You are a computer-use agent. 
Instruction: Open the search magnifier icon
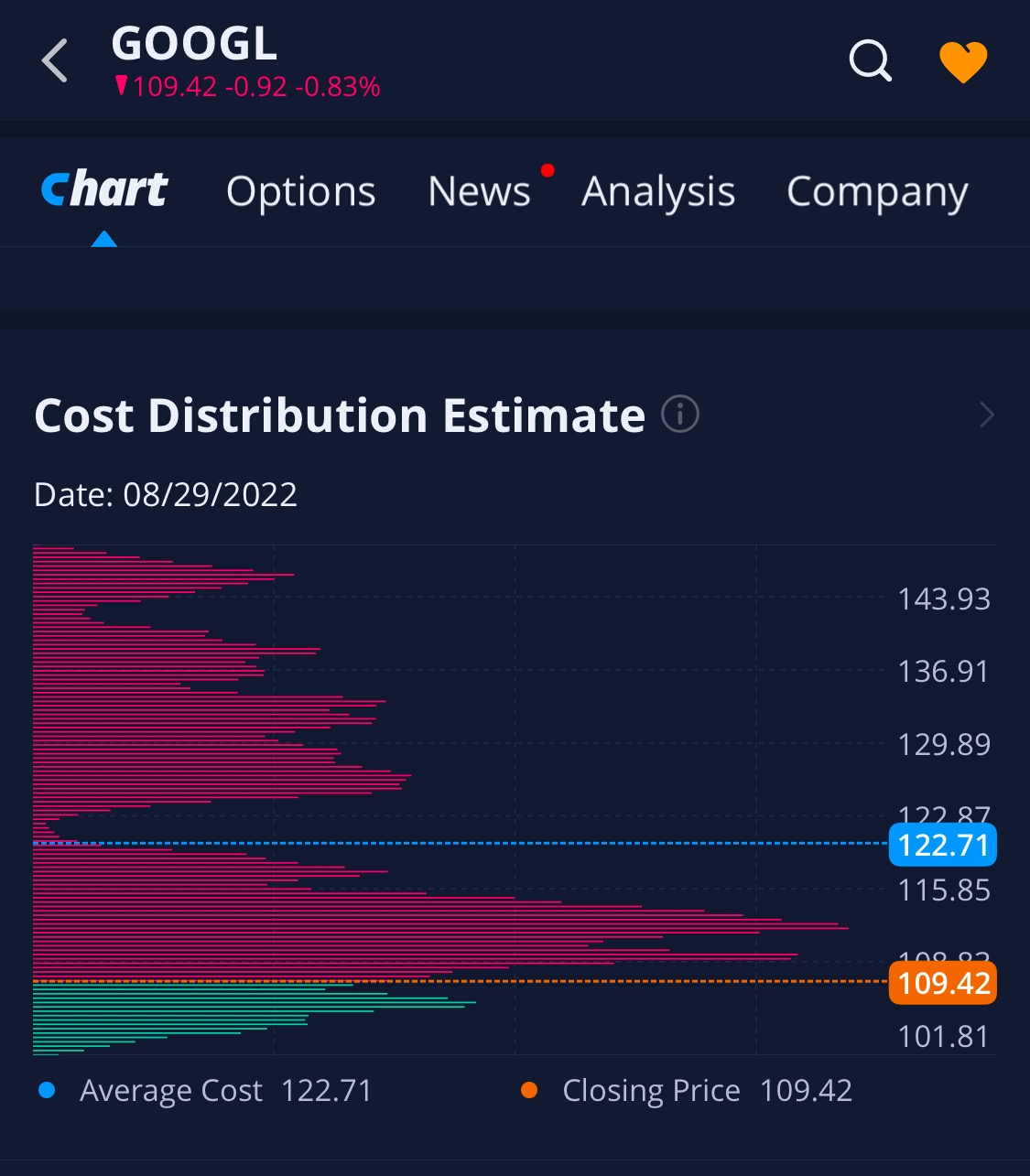870,61
